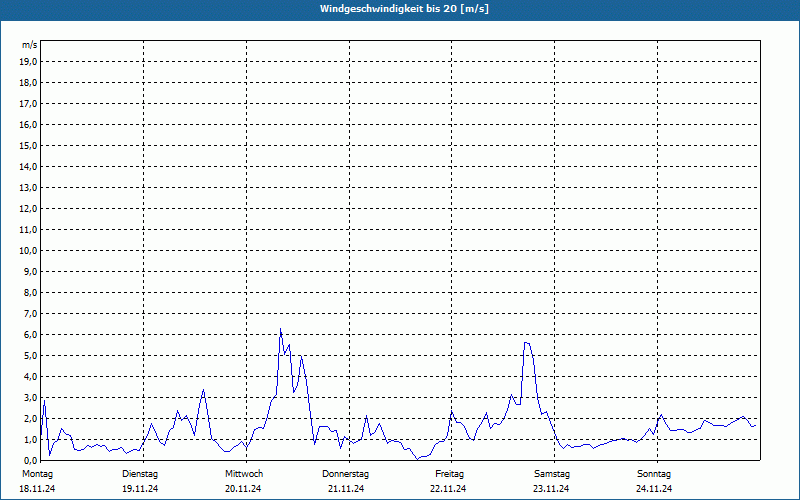Click the 'm/s' unit label
Viewport: 800px width, 500px height.
point(30,45)
